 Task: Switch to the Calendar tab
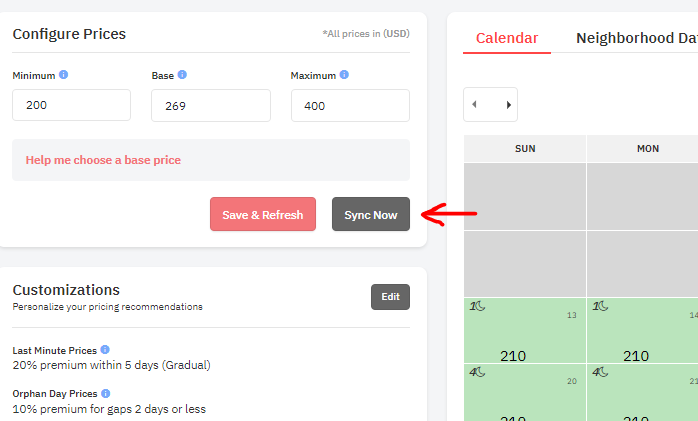506,38
